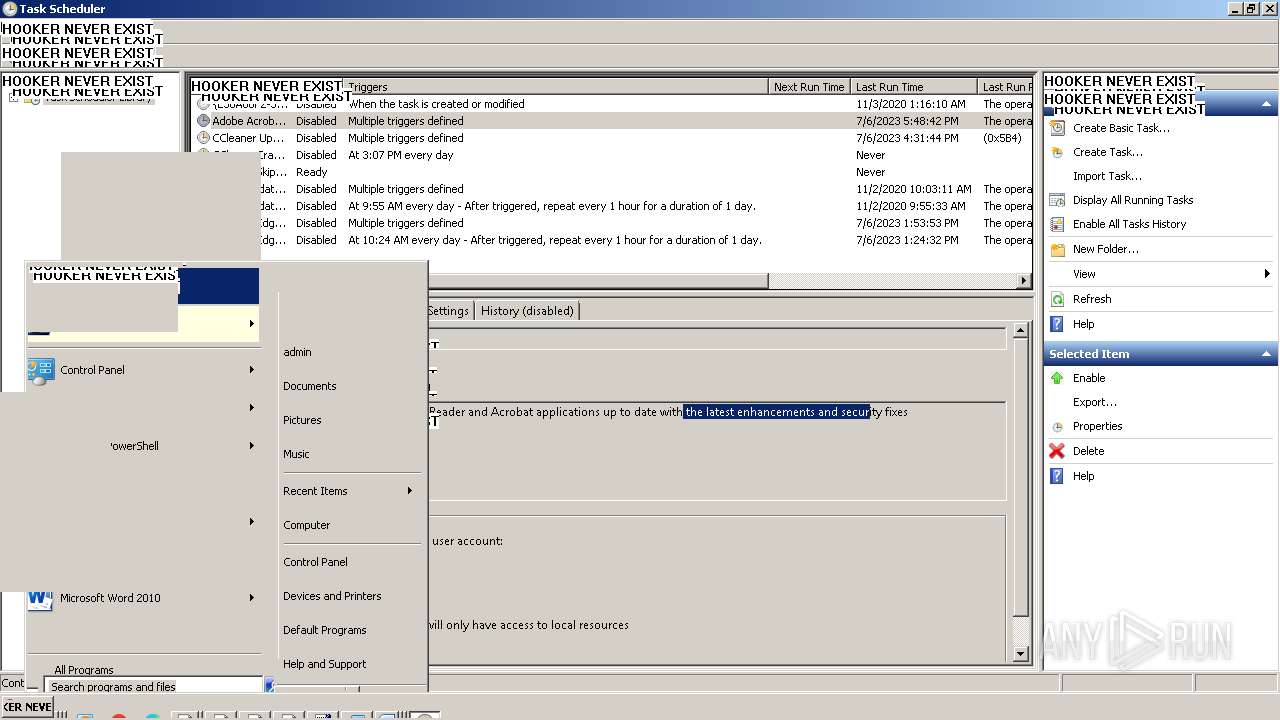Click last run time 7/6/2023 1:53:53 PM
This screenshot has height=720, width=1280.
tap(907, 223)
